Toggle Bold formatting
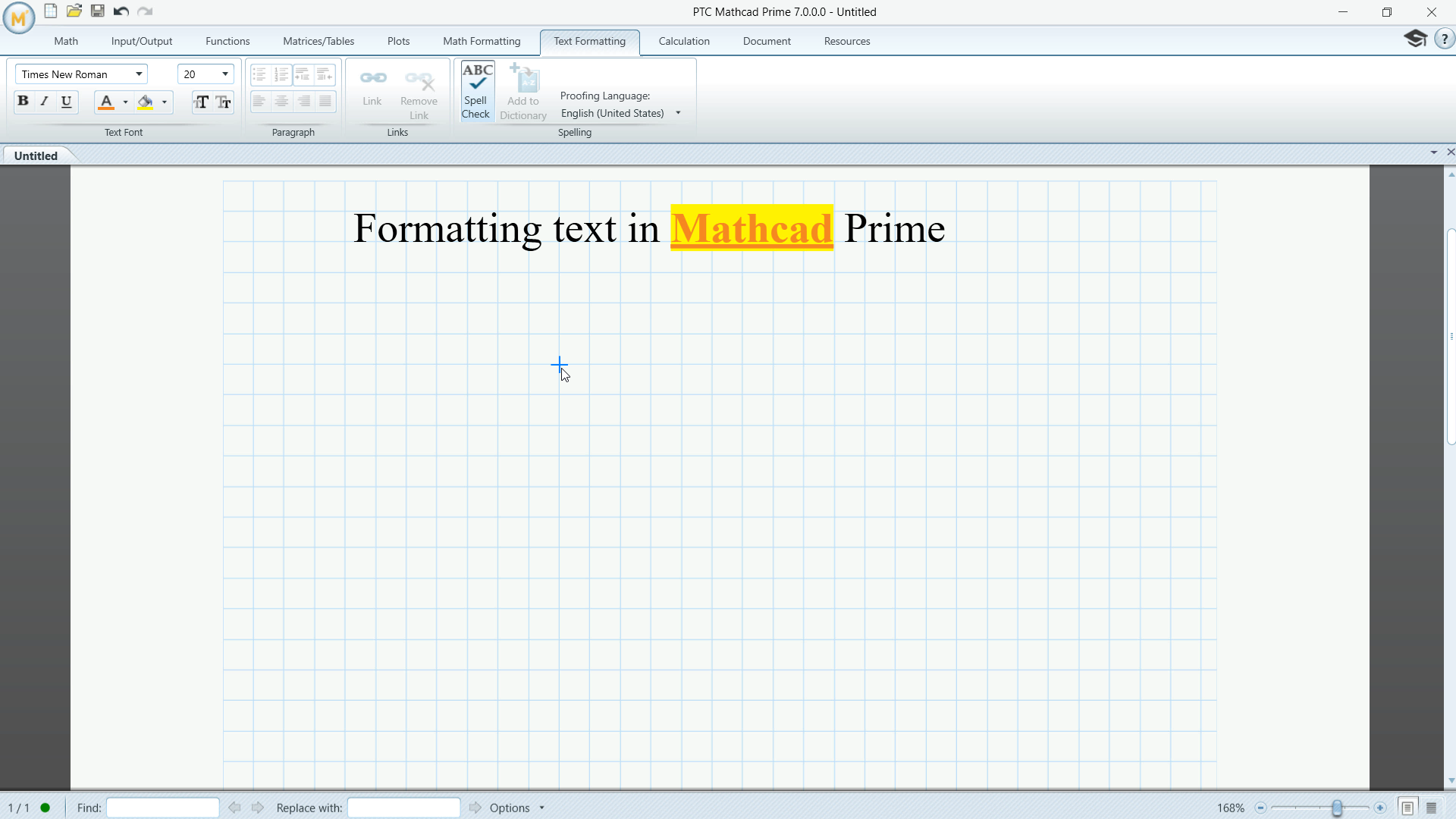The width and height of the screenshot is (1456, 819). pyautogui.click(x=24, y=101)
